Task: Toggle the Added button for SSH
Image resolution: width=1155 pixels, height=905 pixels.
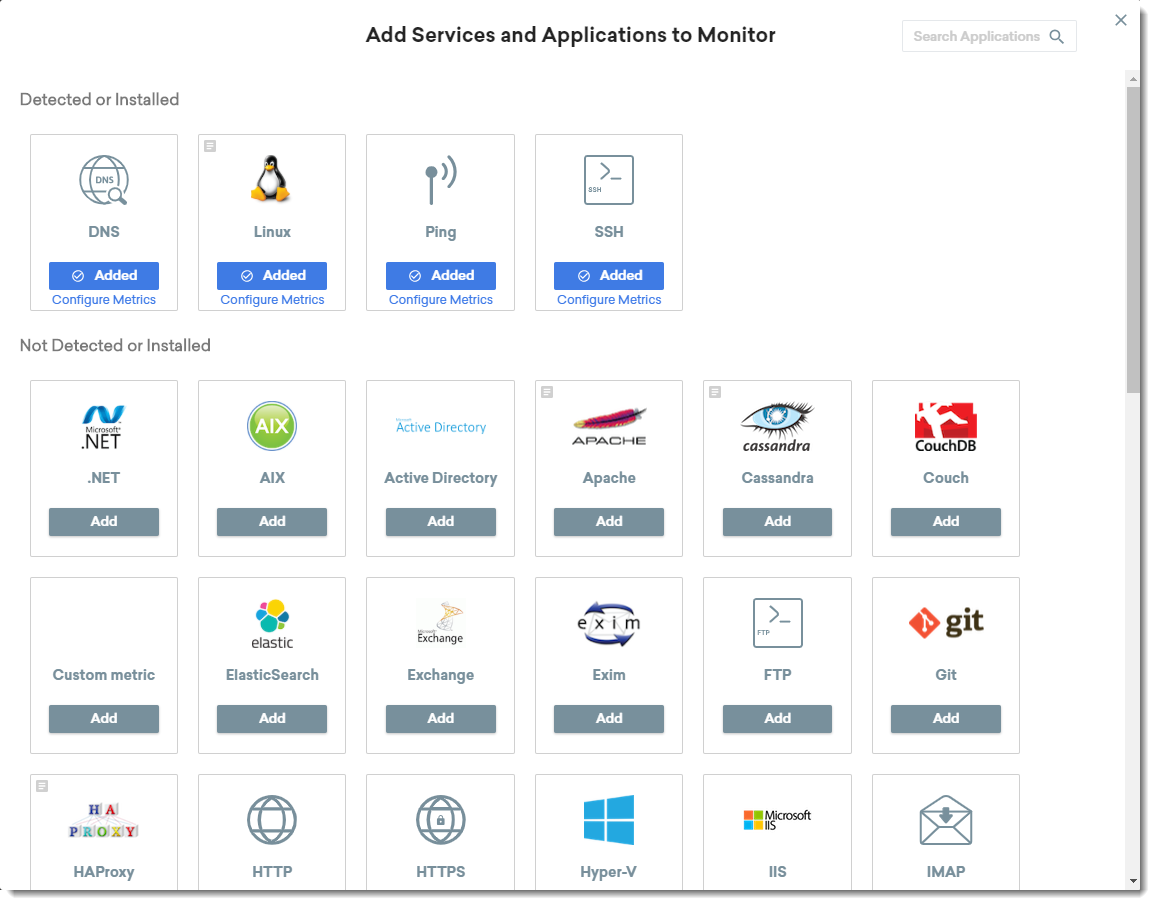Action: tap(608, 275)
